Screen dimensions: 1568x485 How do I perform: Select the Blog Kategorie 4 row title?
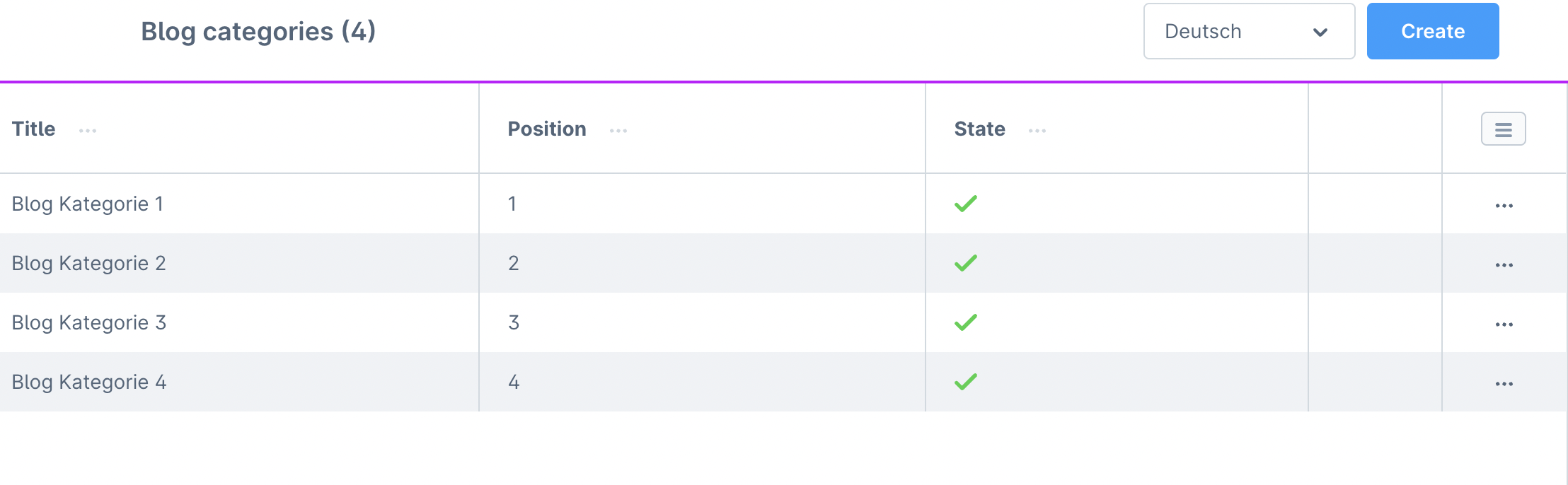(x=89, y=382)
